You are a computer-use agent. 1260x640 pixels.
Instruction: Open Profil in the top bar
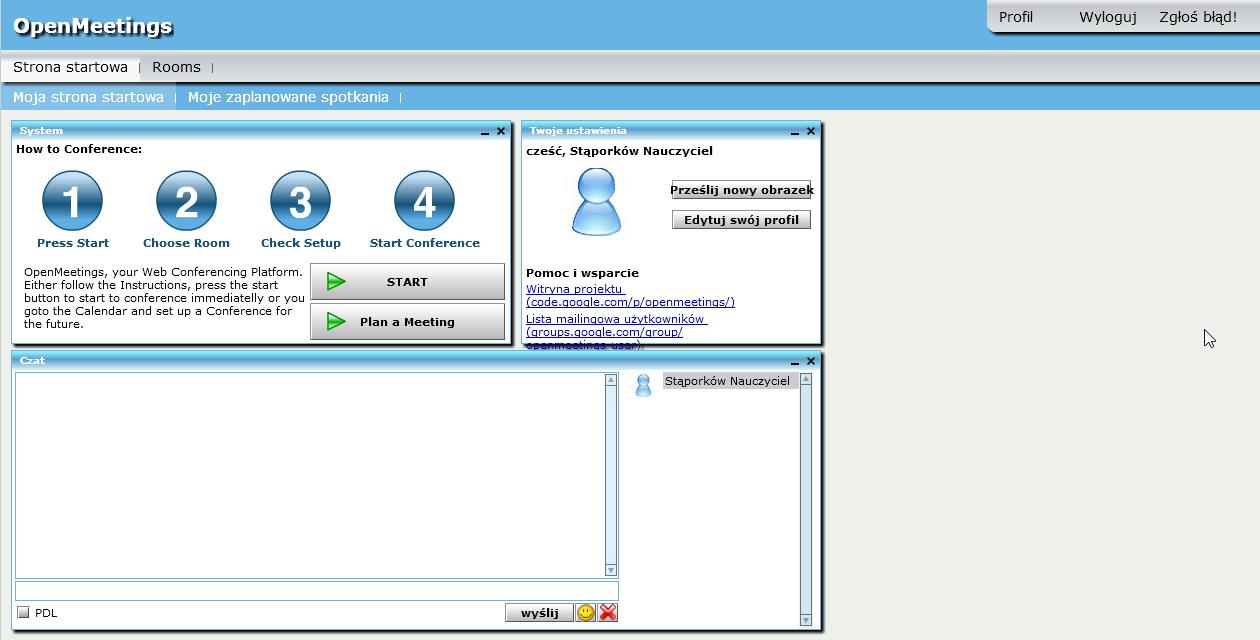pyautogui.click(x=1016, y=17)
